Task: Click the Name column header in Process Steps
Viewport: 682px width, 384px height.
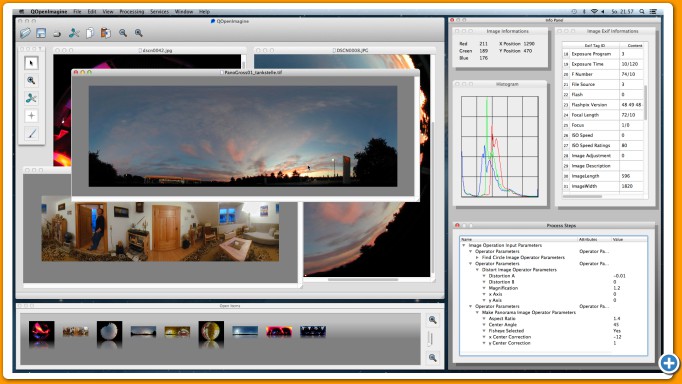Action: click(518, 239)
